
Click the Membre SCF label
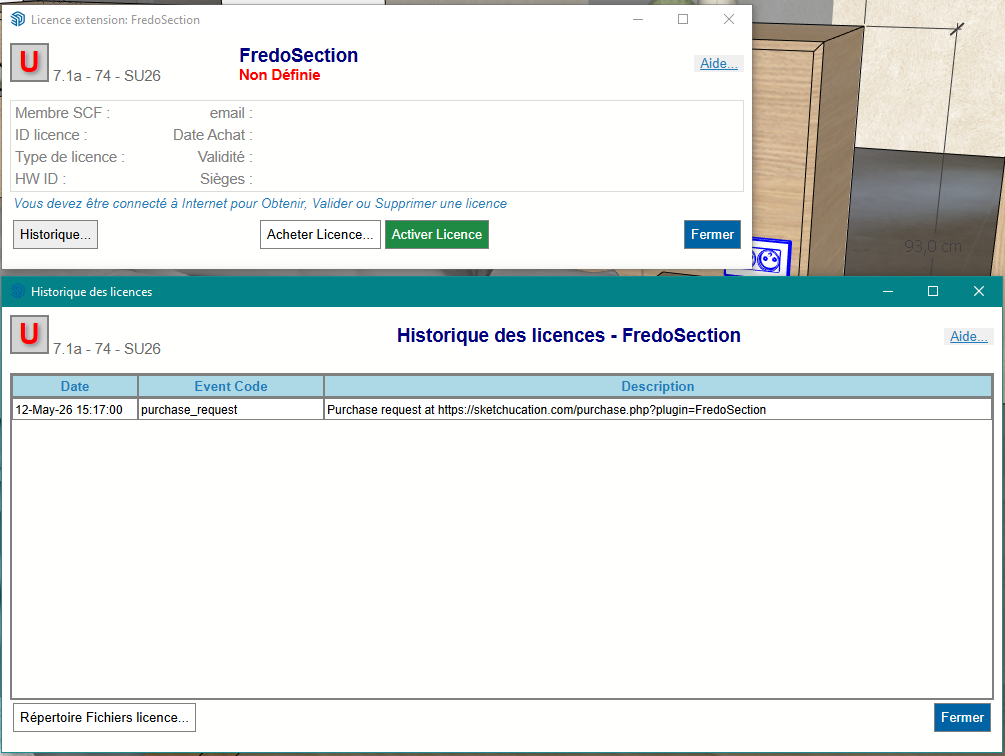[63, 113]
